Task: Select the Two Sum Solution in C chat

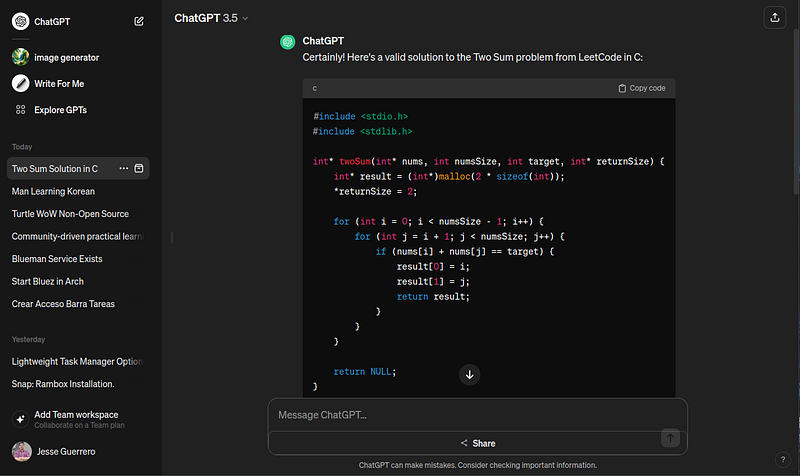Action: (55, 168)
